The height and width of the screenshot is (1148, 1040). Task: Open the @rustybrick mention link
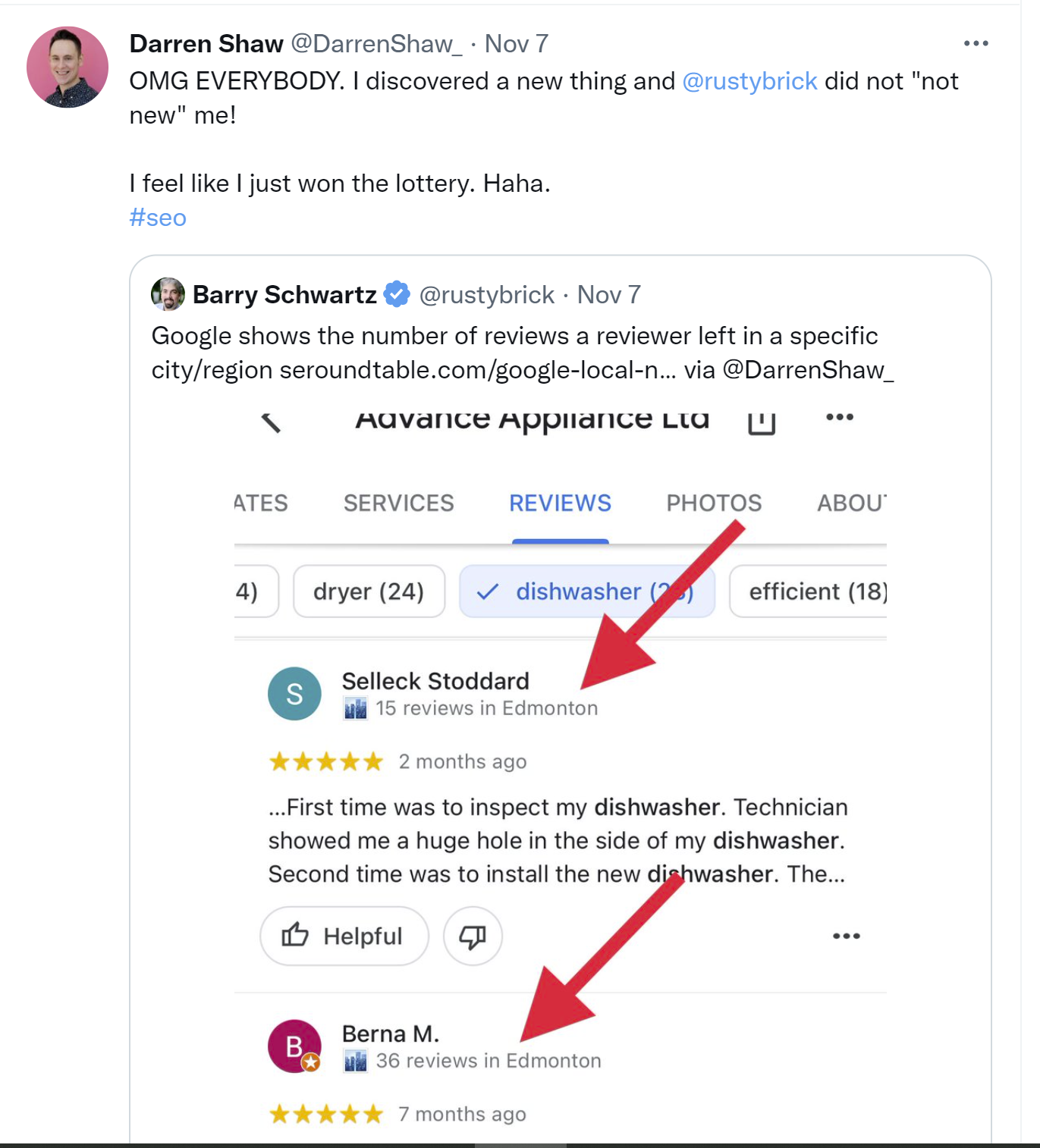[x=749, y=81]
